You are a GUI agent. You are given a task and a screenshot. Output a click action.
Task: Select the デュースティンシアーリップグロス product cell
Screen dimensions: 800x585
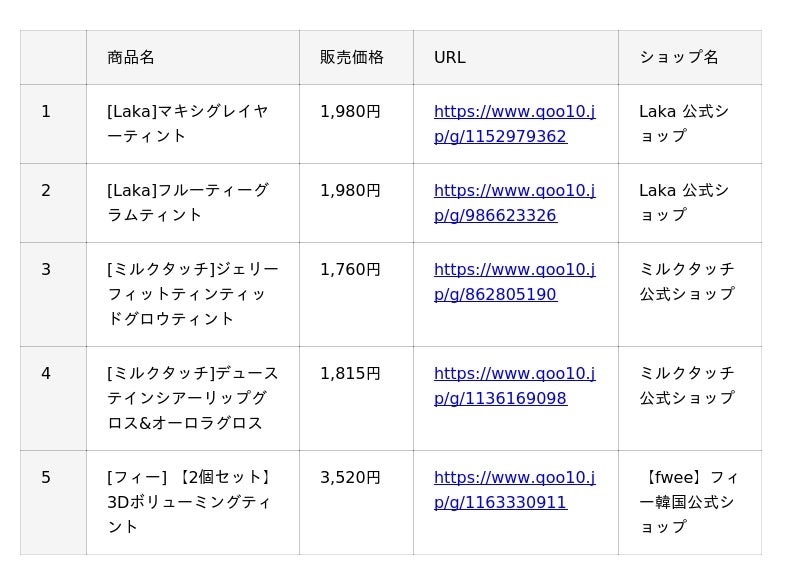tap(192, 398)
